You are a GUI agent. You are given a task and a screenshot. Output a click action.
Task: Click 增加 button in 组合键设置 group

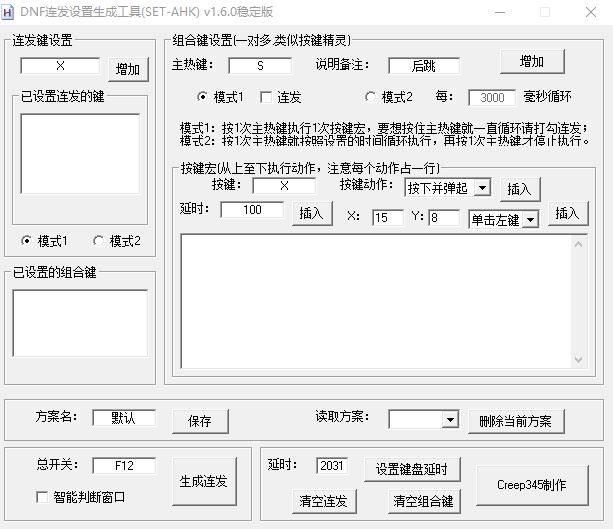click(532, 61)
